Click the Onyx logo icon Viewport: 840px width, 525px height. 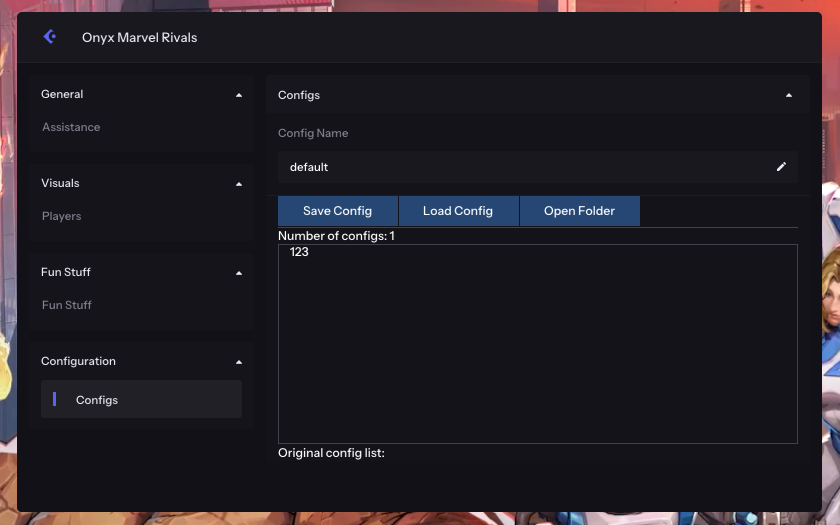coord(50,37)
